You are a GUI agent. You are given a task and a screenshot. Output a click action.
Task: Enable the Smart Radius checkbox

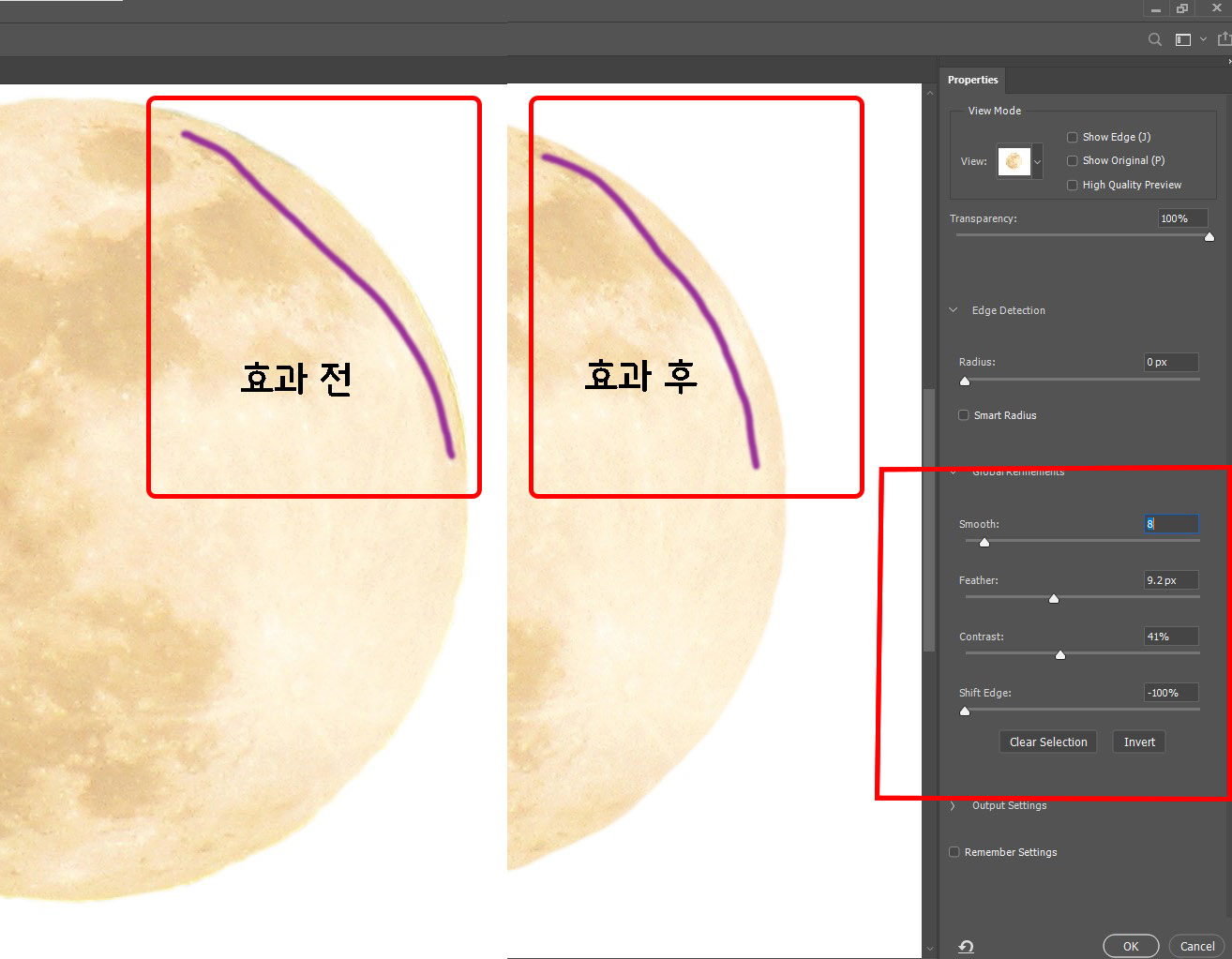click(964, 415)
